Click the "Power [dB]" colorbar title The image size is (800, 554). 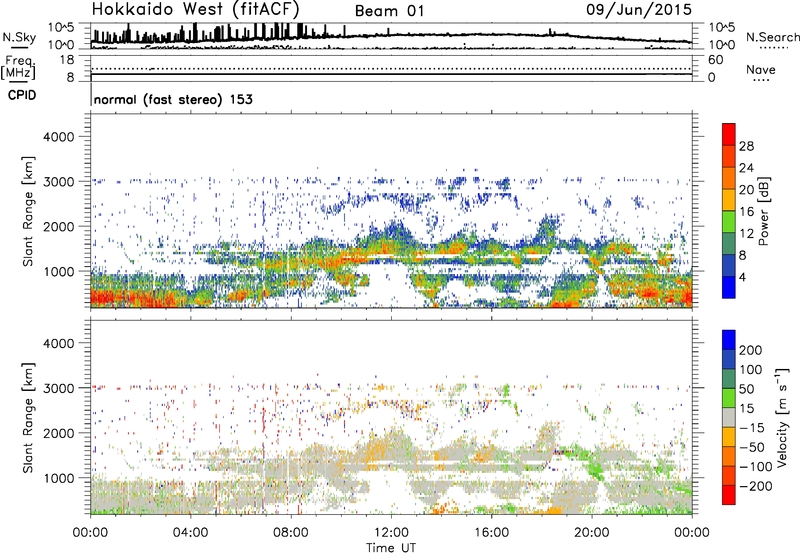point(763,211)
